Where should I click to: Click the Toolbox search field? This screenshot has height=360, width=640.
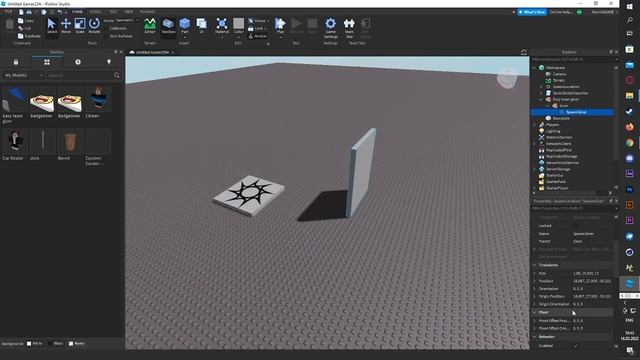click(79, 76)
